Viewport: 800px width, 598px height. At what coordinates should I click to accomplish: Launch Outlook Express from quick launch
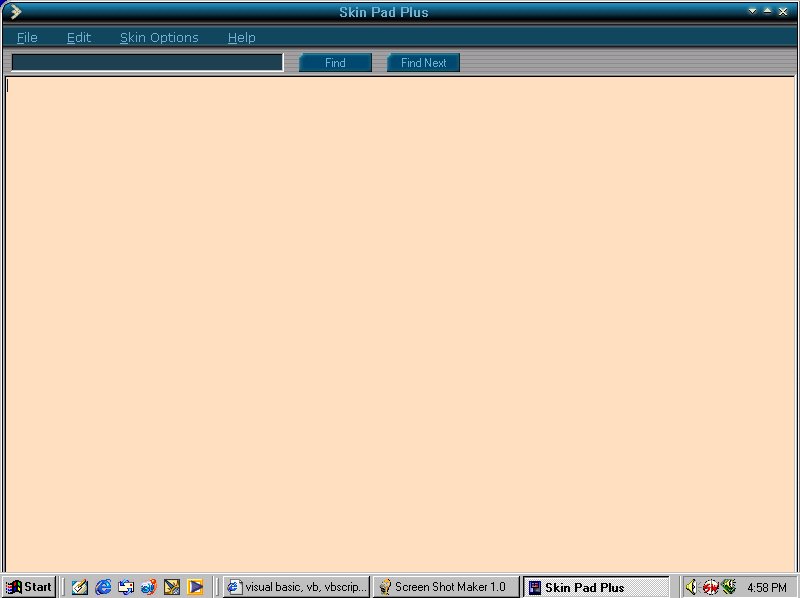pyautogui.click(x=126, y=587)
